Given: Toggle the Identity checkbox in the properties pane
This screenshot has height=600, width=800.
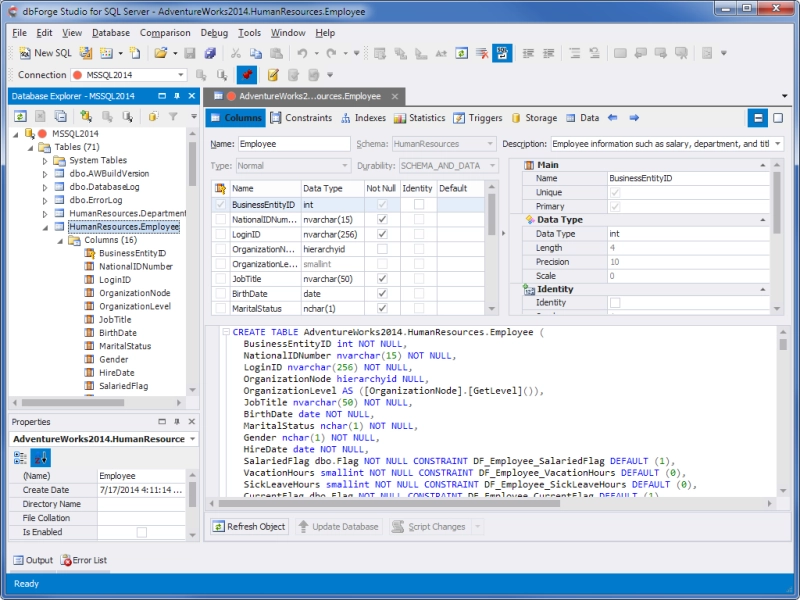Looking at the screenshot, I should 615,303.
